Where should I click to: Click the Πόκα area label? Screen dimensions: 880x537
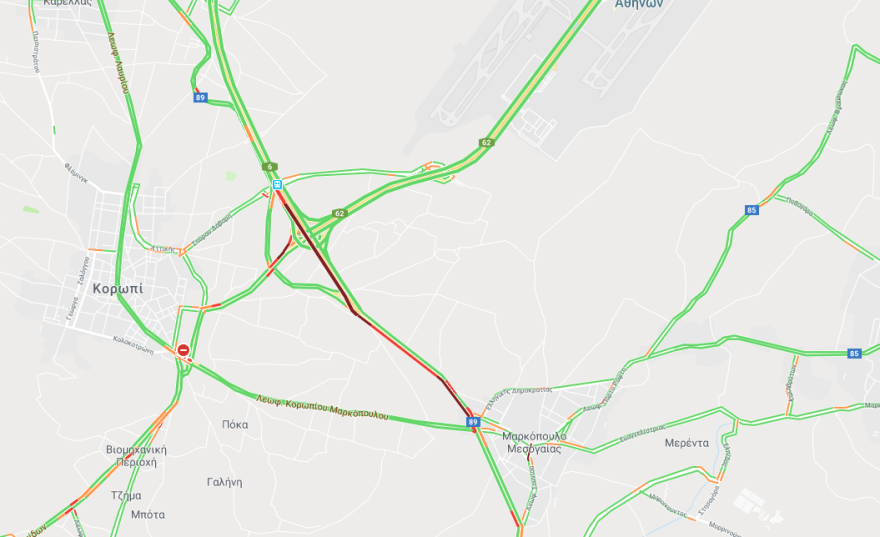235,424
